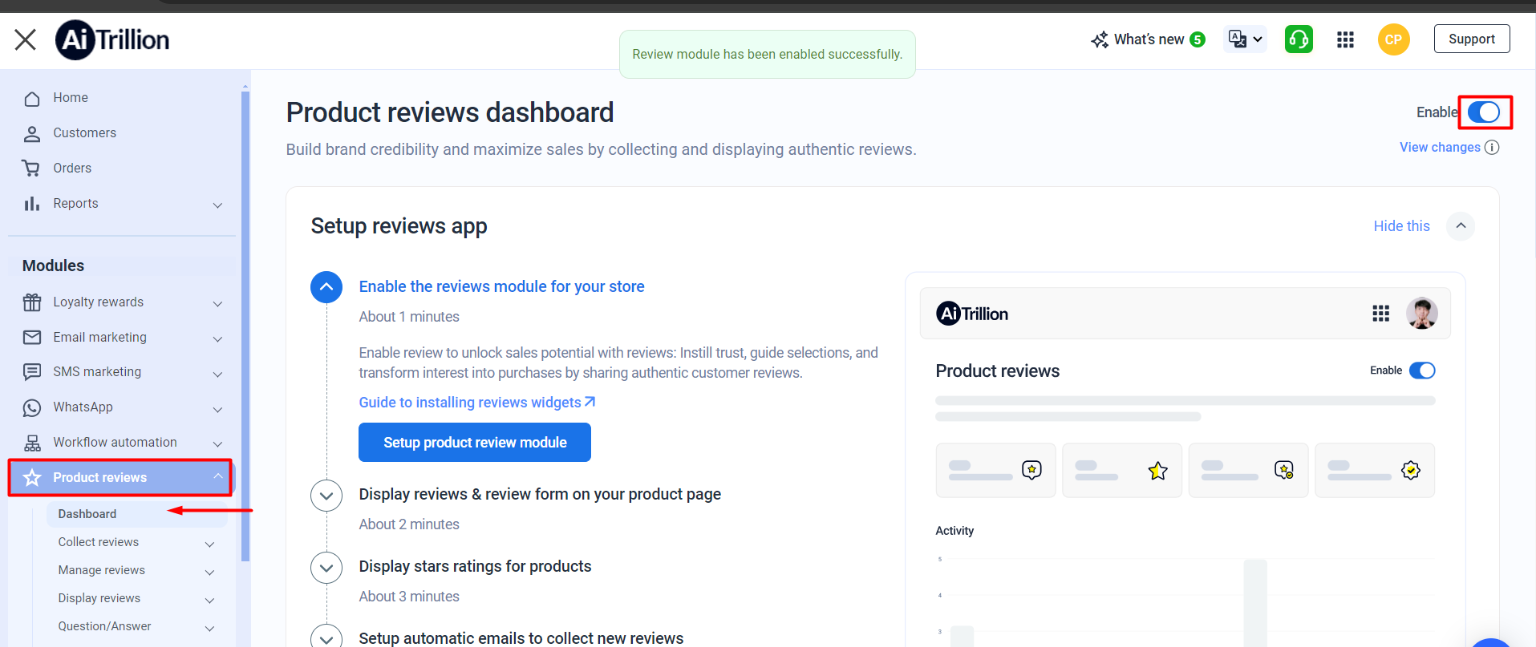1536x647 pixels.
Task: Click the Modules section heading in the sidebar
Action: [x=53, y=266]
